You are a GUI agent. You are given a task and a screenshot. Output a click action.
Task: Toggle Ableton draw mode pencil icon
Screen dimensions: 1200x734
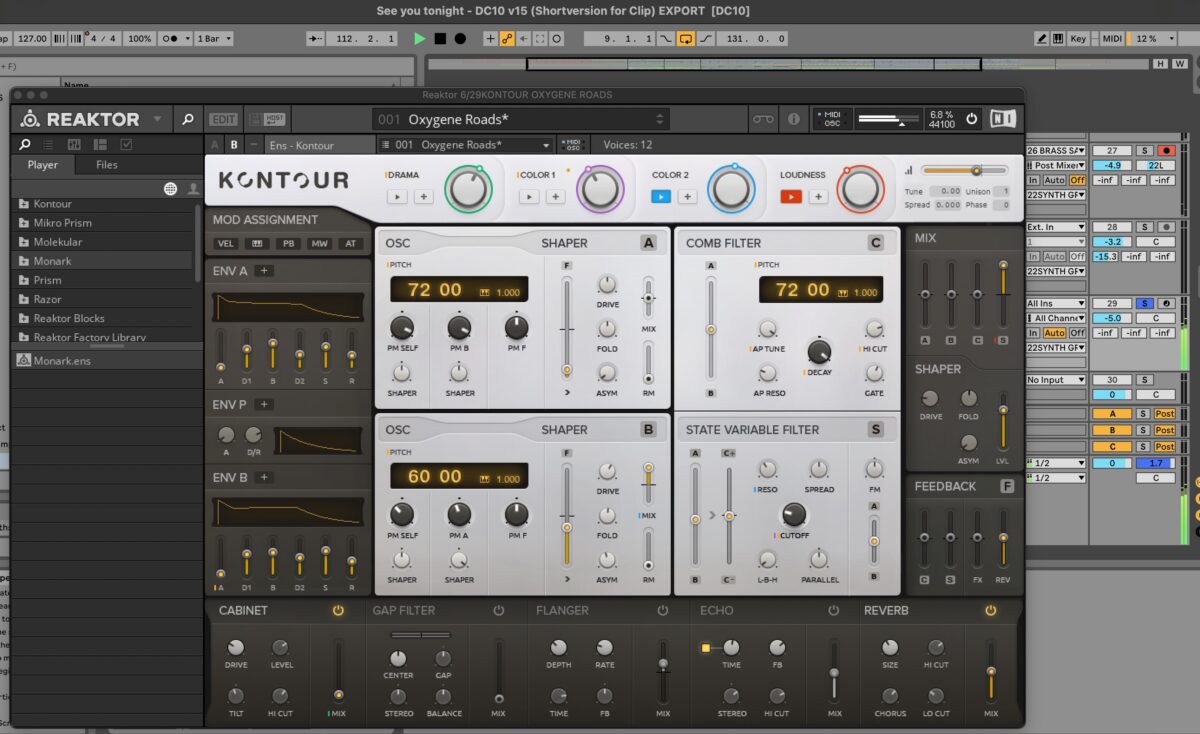[1042, 38]
